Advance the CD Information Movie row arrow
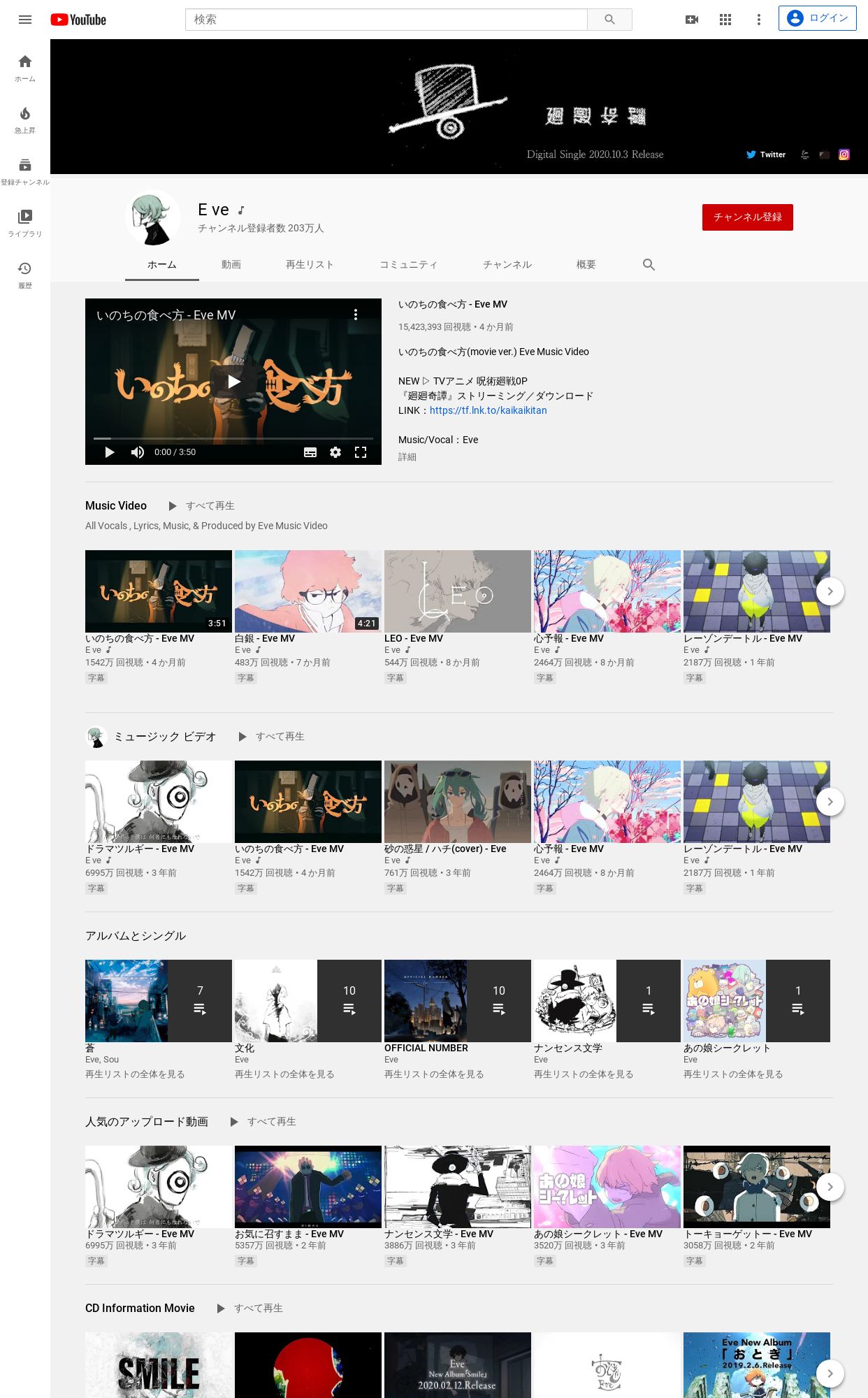This screenshot has height=1398, width=868. [830, 1373]
